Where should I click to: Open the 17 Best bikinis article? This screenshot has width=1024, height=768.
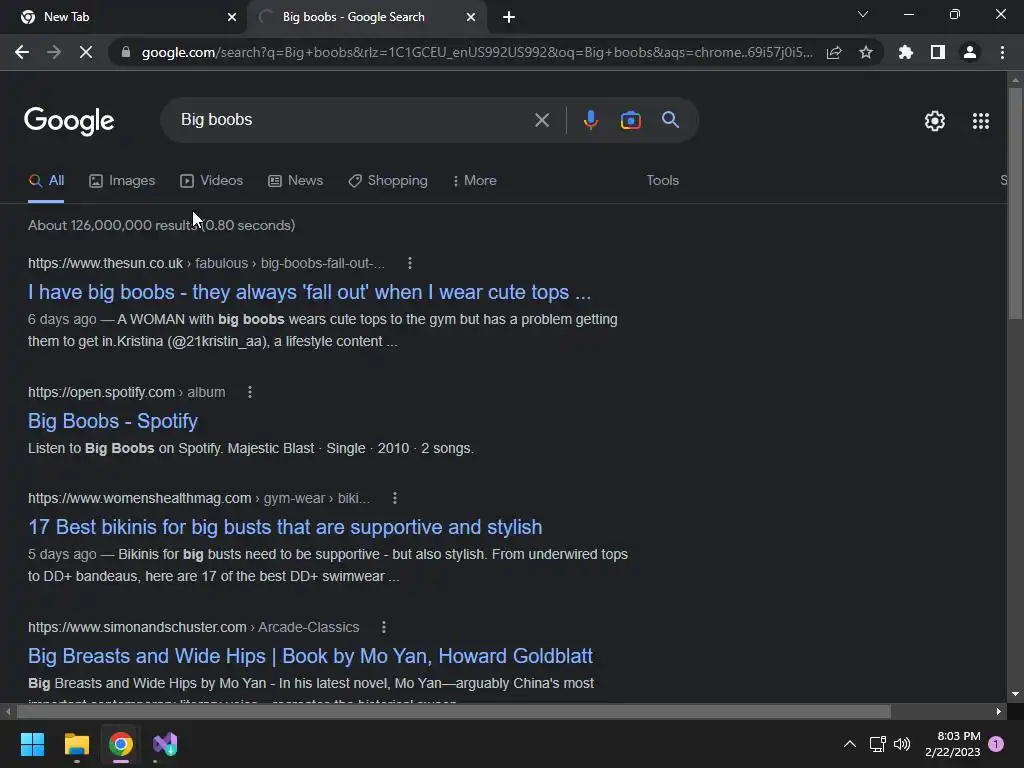[x=285, y=527]
